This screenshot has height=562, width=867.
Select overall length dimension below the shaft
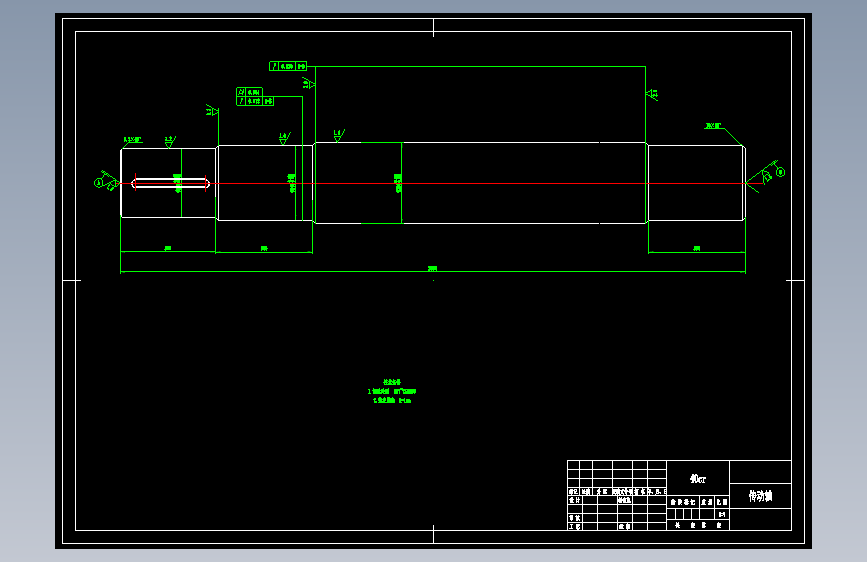432,269
